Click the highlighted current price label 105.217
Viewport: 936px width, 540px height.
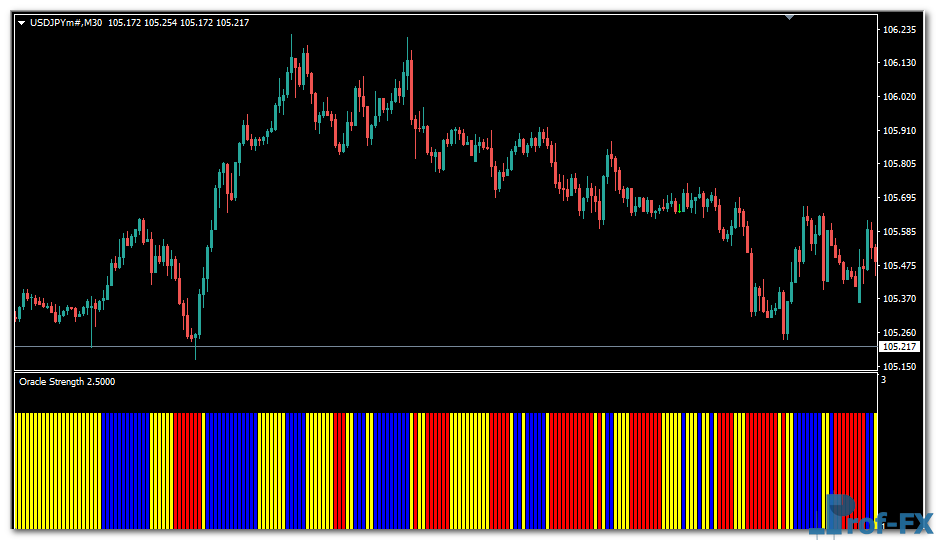(899, 346)
